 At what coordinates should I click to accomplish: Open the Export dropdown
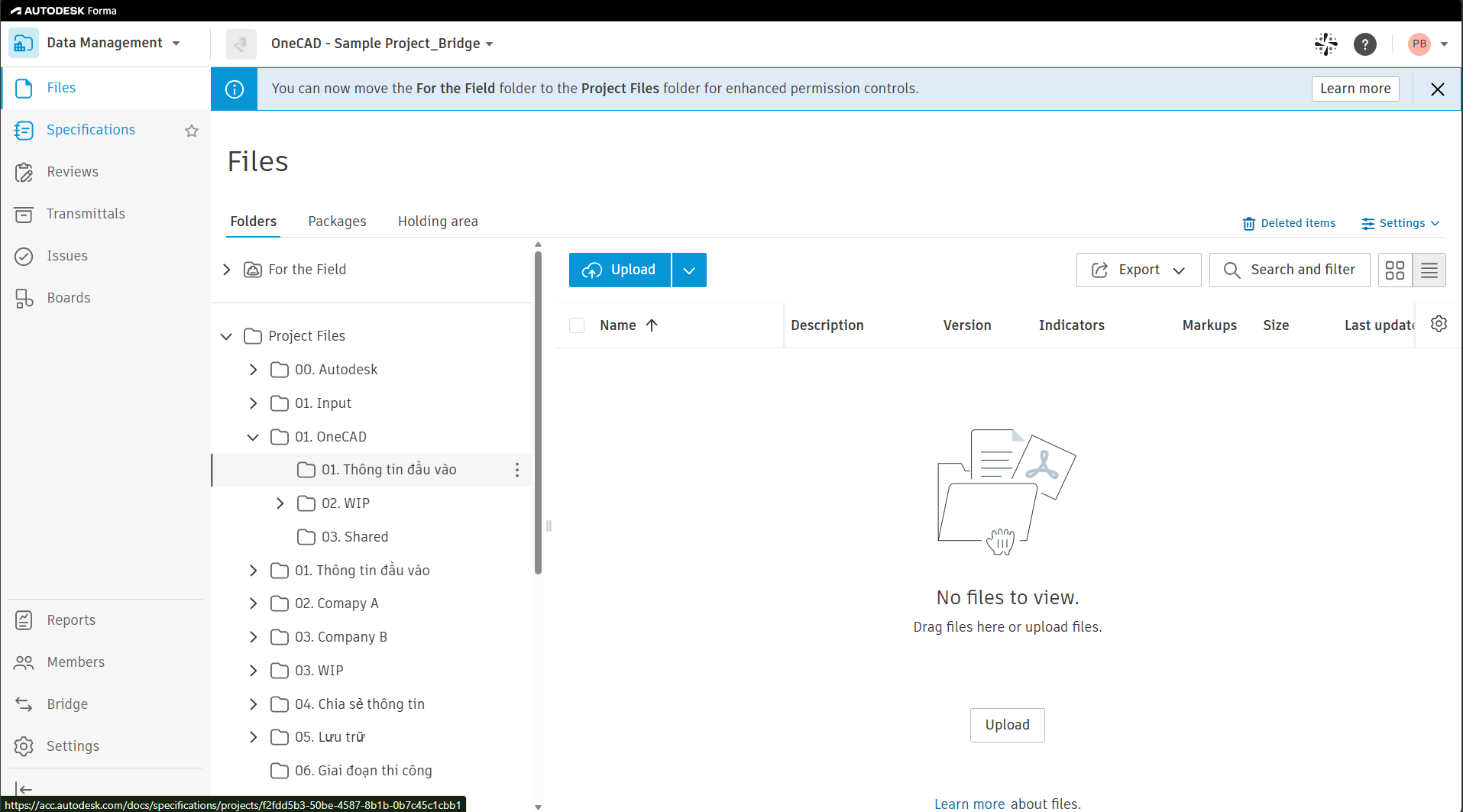[1138, 270]
